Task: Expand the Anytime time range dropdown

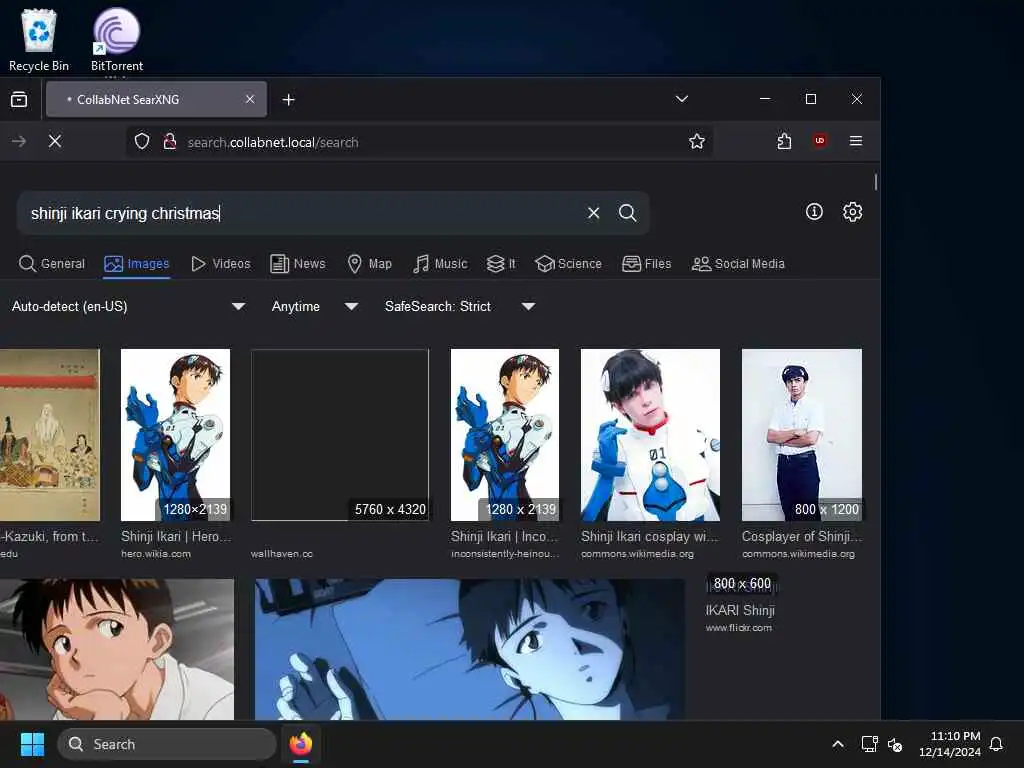Action: [315, 306]
